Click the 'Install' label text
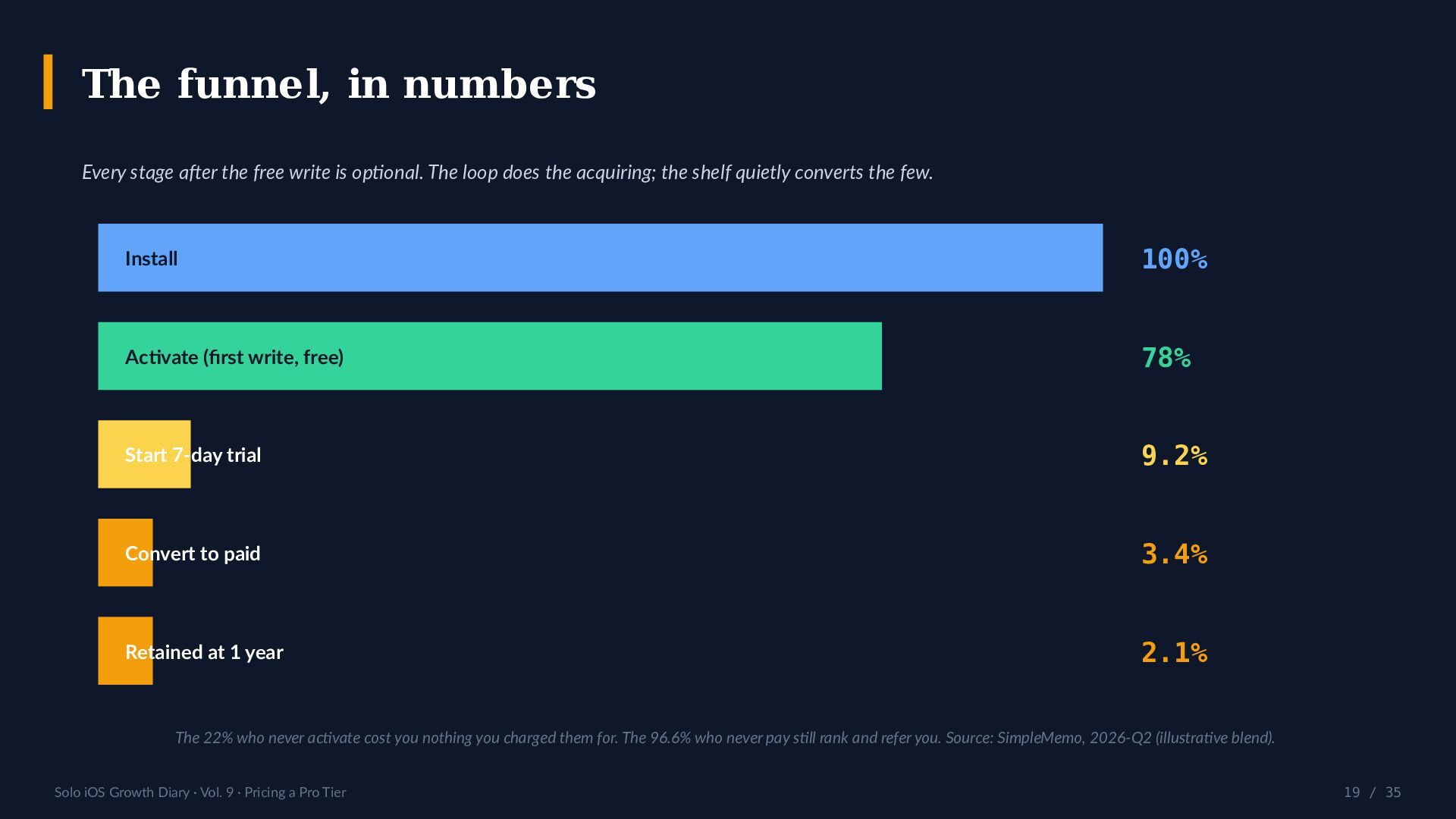 [151, 259]
